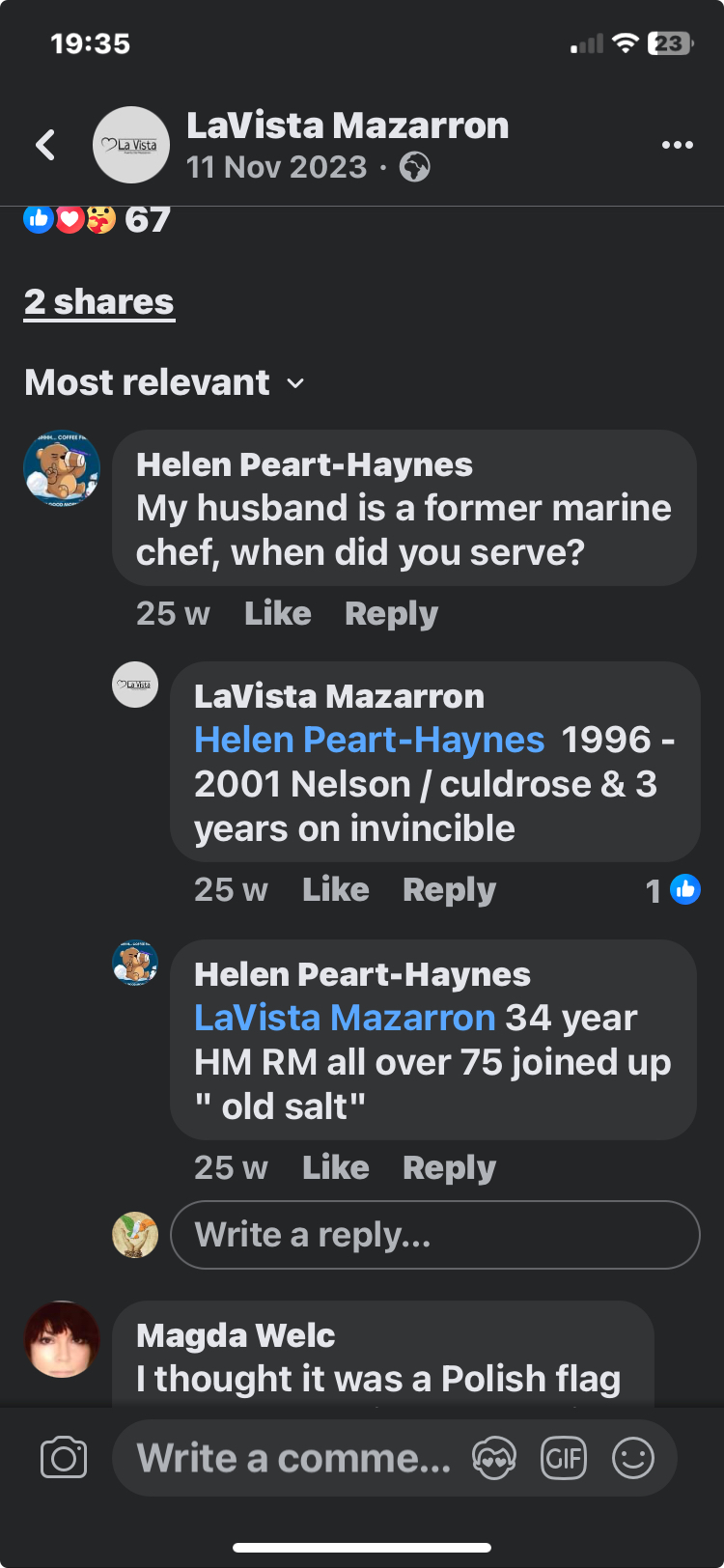This screenshot has height=1568, width=724.
Task: Open the emoji smiley picker
Action: point(633,1458)
